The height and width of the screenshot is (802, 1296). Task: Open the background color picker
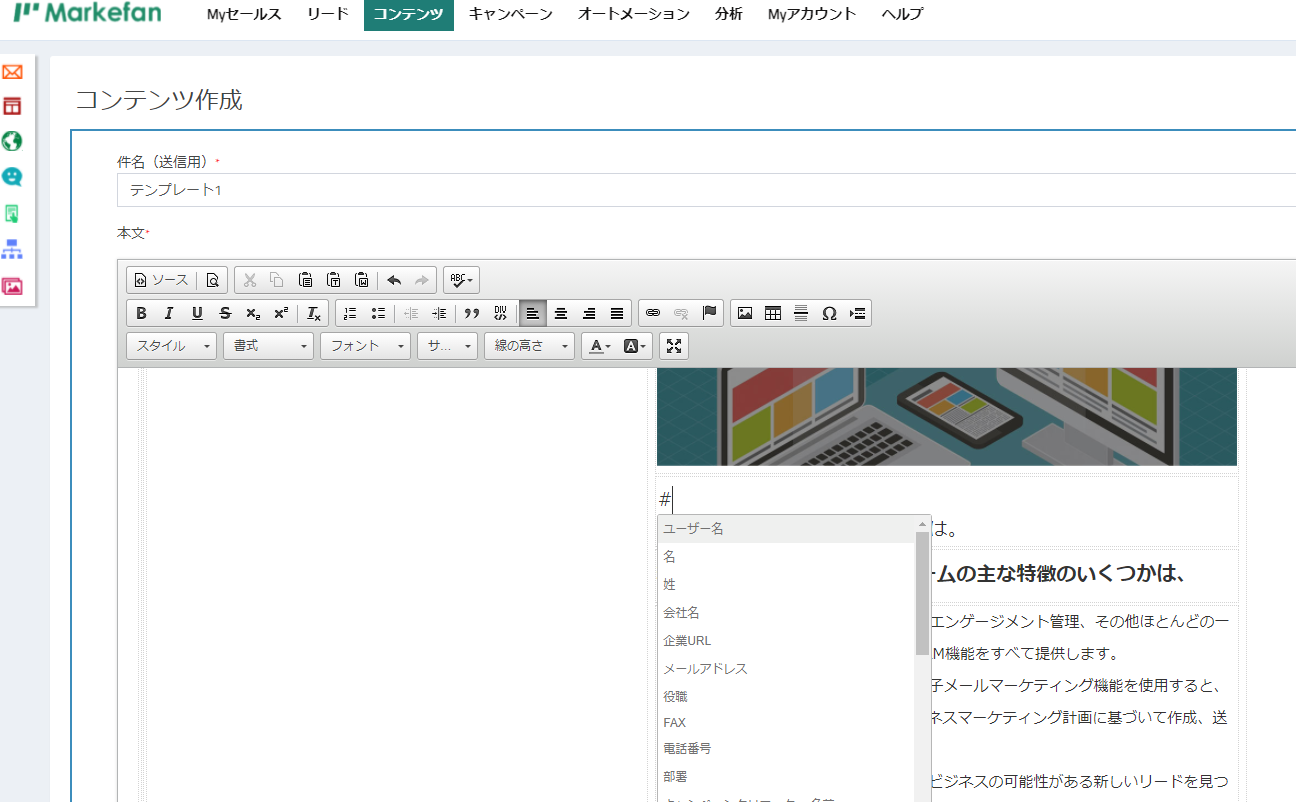[x=636, y=346]
